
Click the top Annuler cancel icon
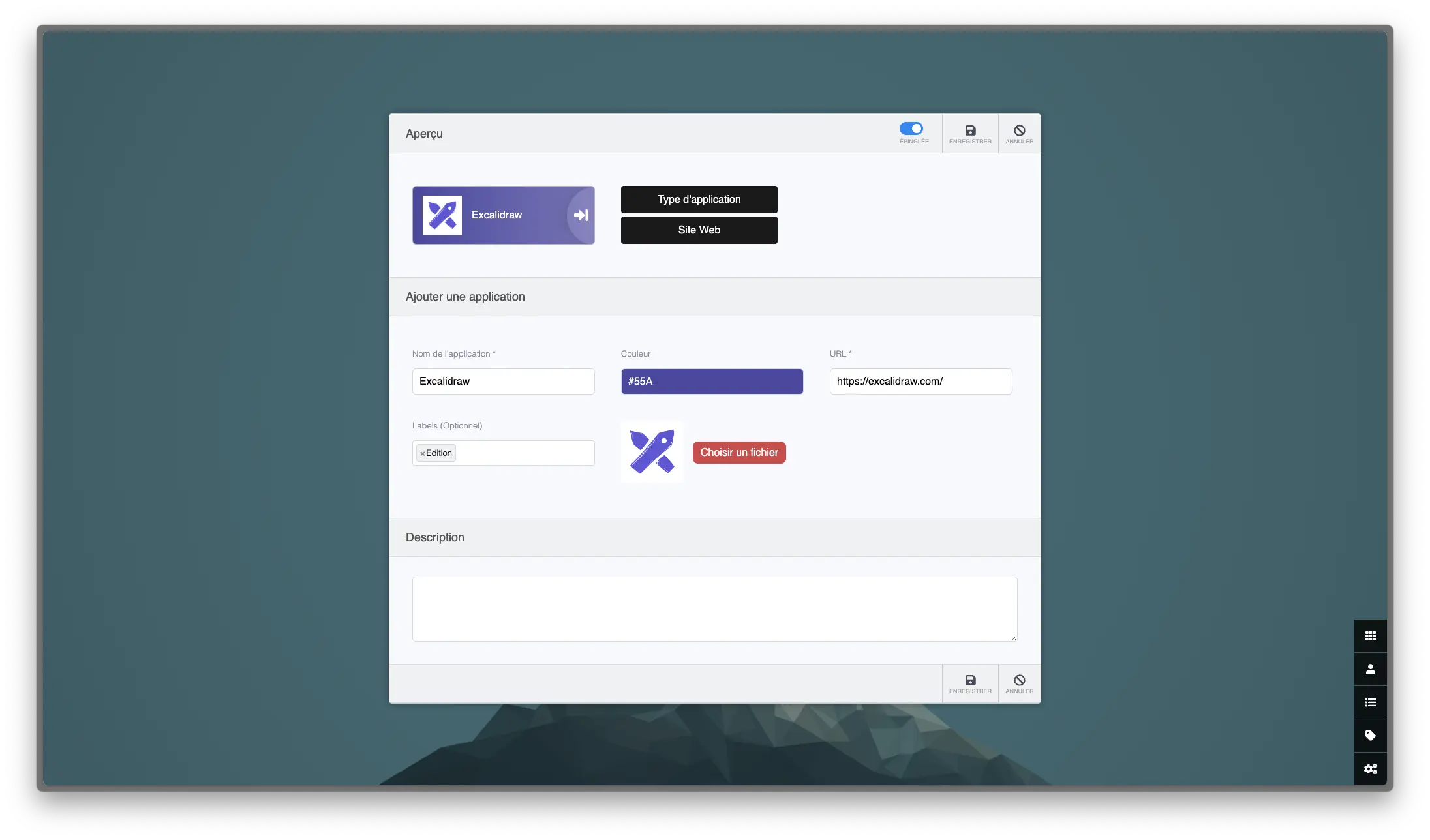point(1019,130)
